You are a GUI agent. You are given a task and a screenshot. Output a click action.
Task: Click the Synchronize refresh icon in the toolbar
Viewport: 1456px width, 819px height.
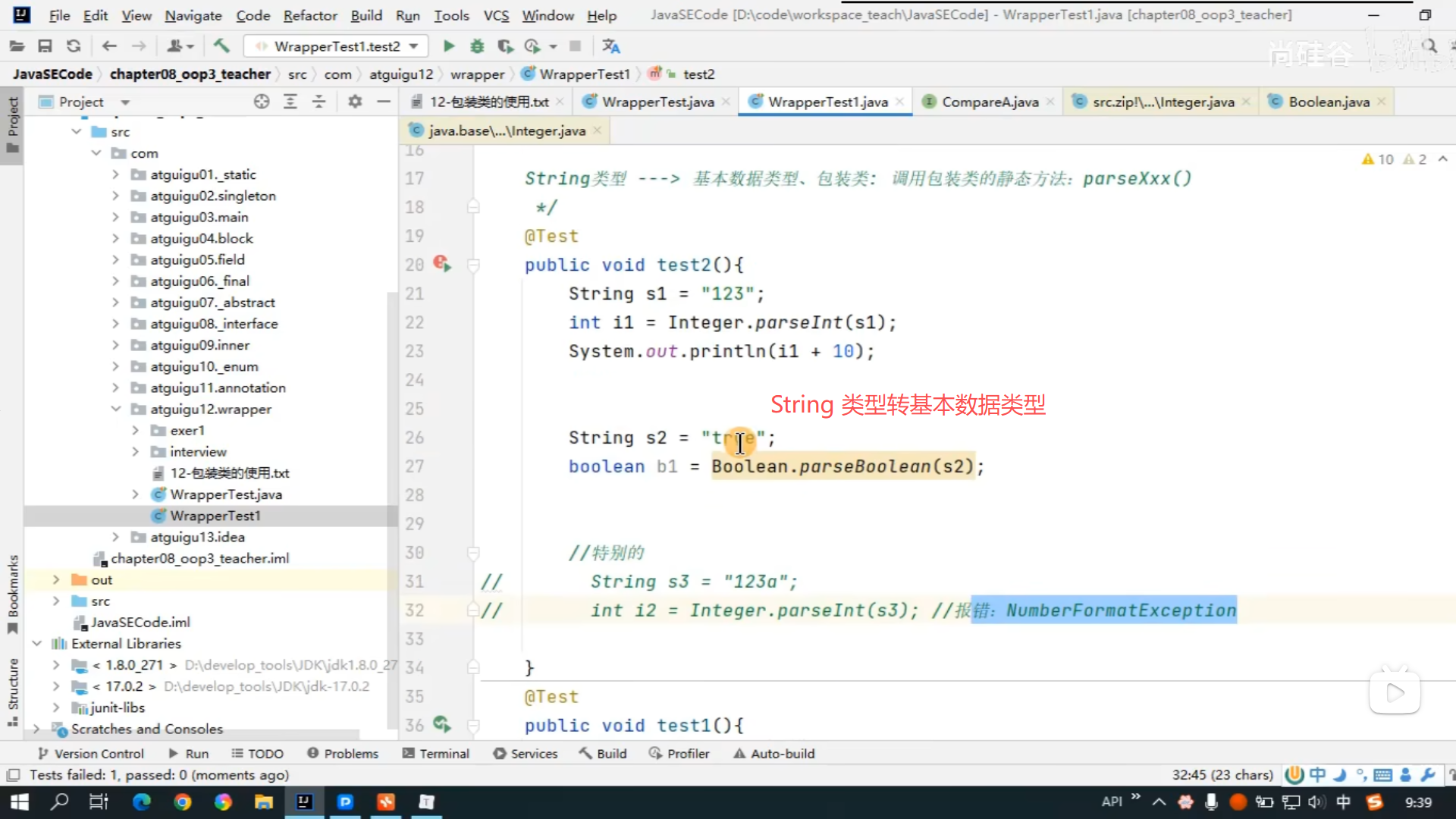(74, 46)
